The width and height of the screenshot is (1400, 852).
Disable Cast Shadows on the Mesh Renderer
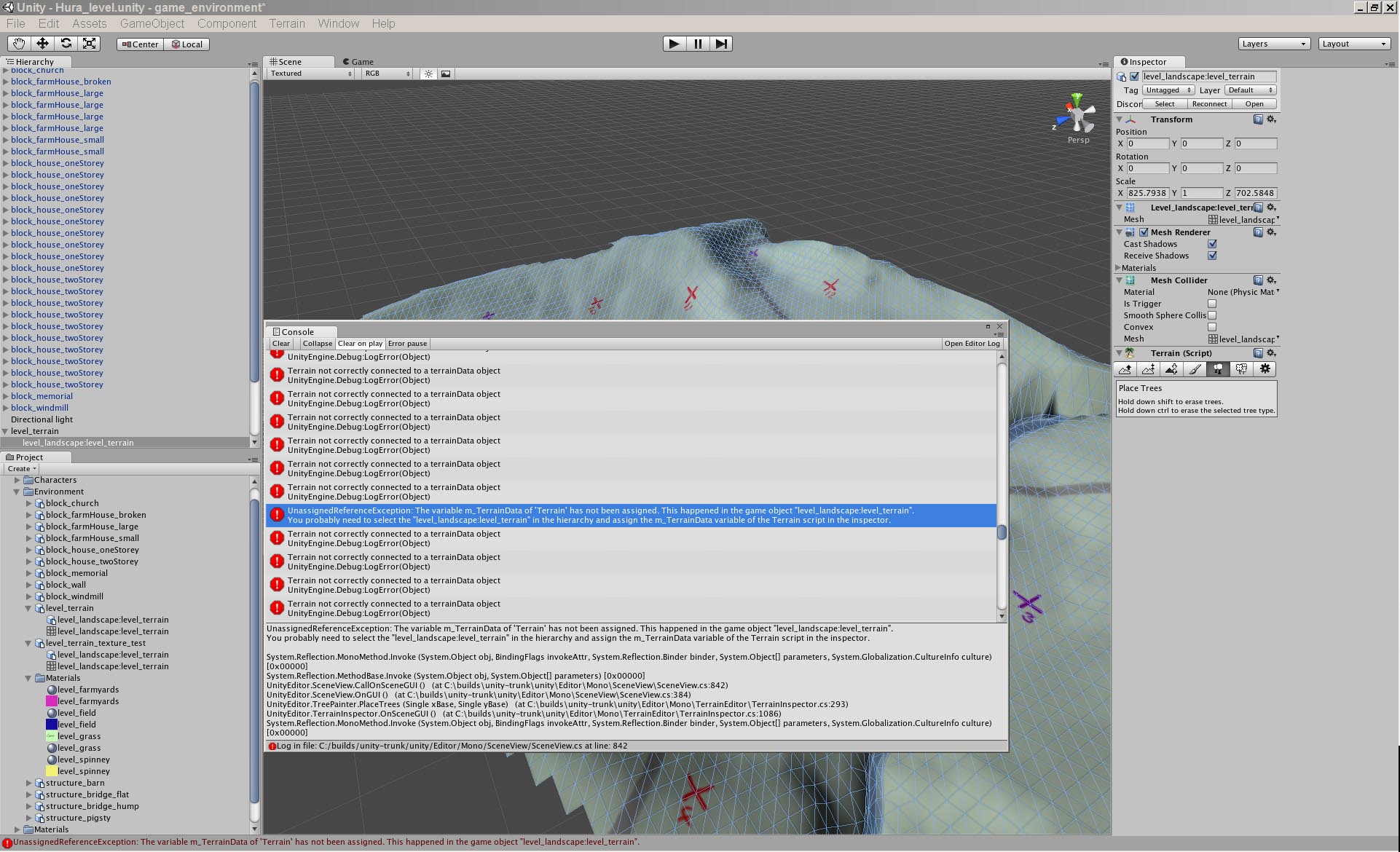tap(1212, 244)
